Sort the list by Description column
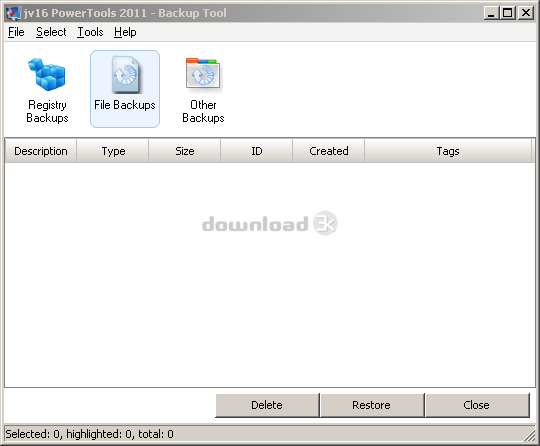Image resolution: width=540 pixels, height=446 pixels. (x=41, y=151)
